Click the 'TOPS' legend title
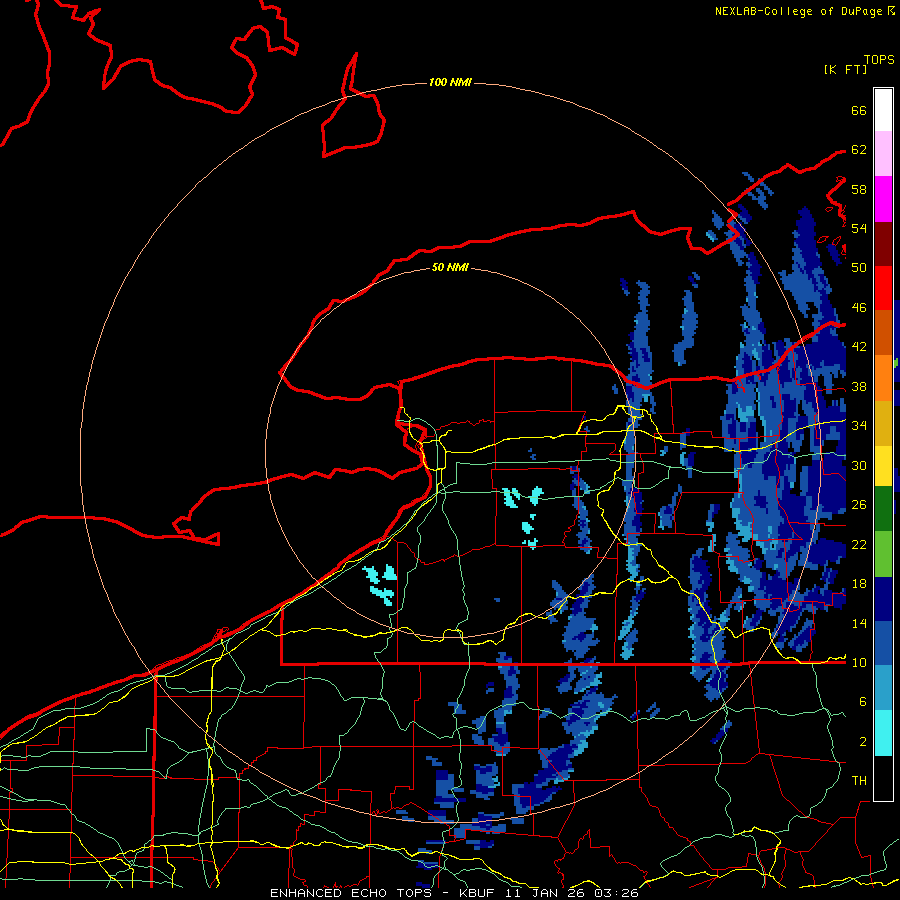900x900 pixels. point(879,59)
